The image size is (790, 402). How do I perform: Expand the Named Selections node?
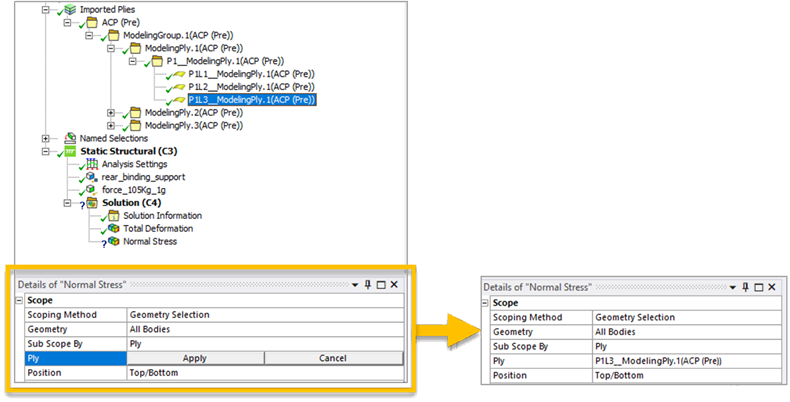[x=46, y=139]
